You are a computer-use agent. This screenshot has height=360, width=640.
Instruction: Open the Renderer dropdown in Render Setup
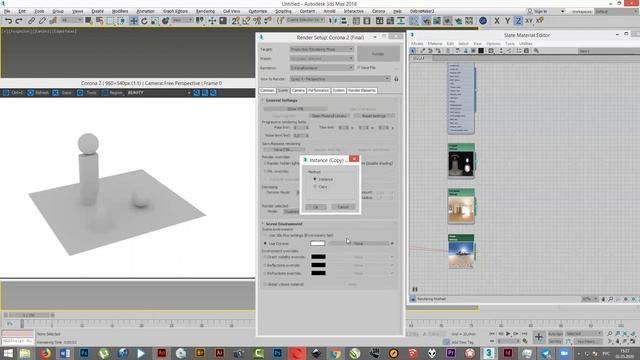[322, 68]
